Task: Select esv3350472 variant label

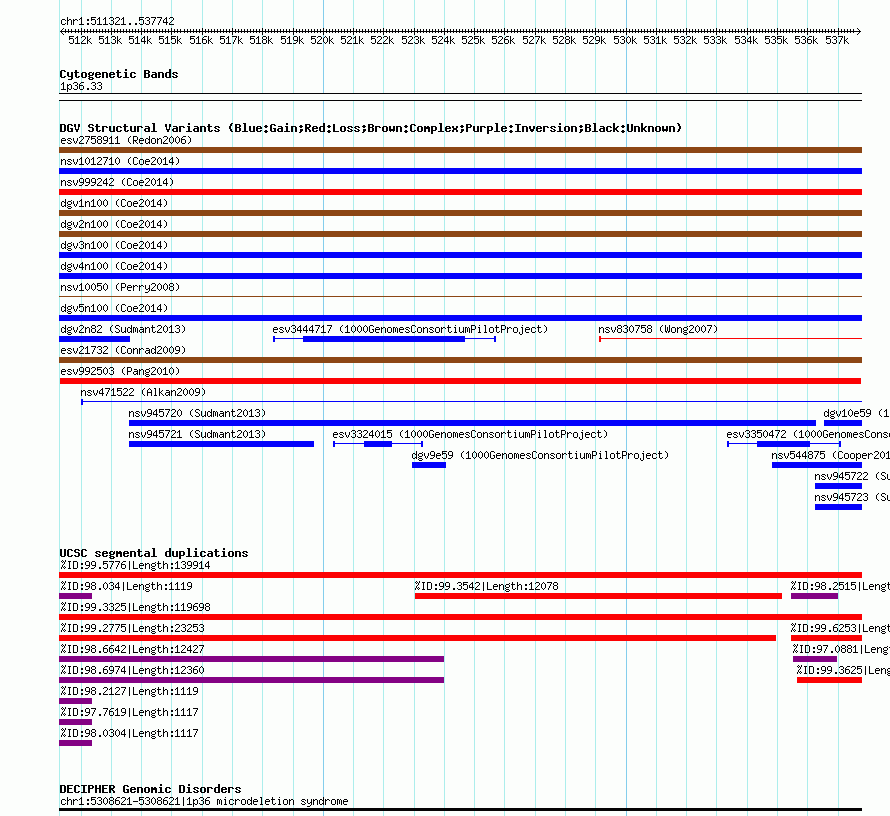Action: coord(808,434)
